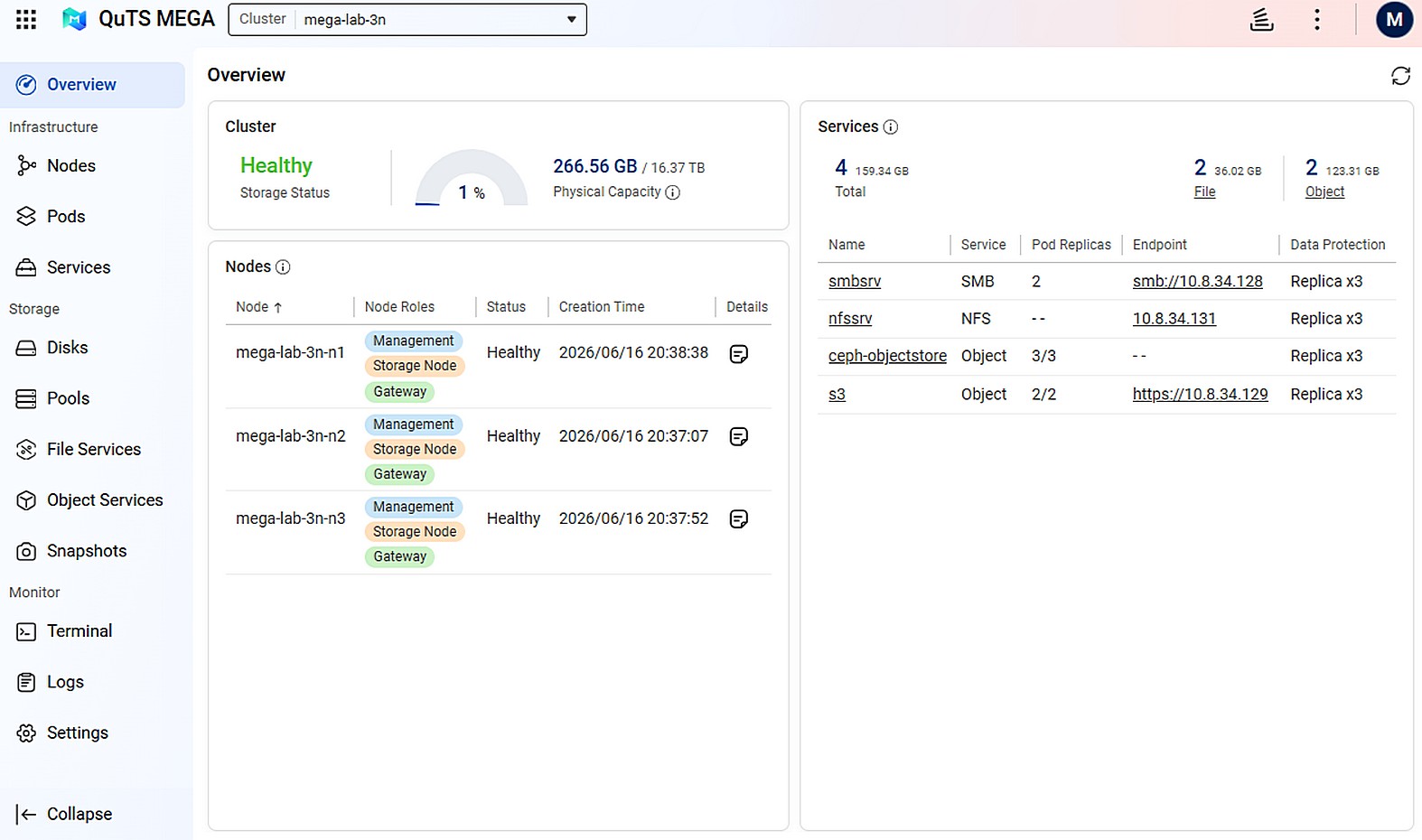Select Overview in the sidebar

(92, 85)
